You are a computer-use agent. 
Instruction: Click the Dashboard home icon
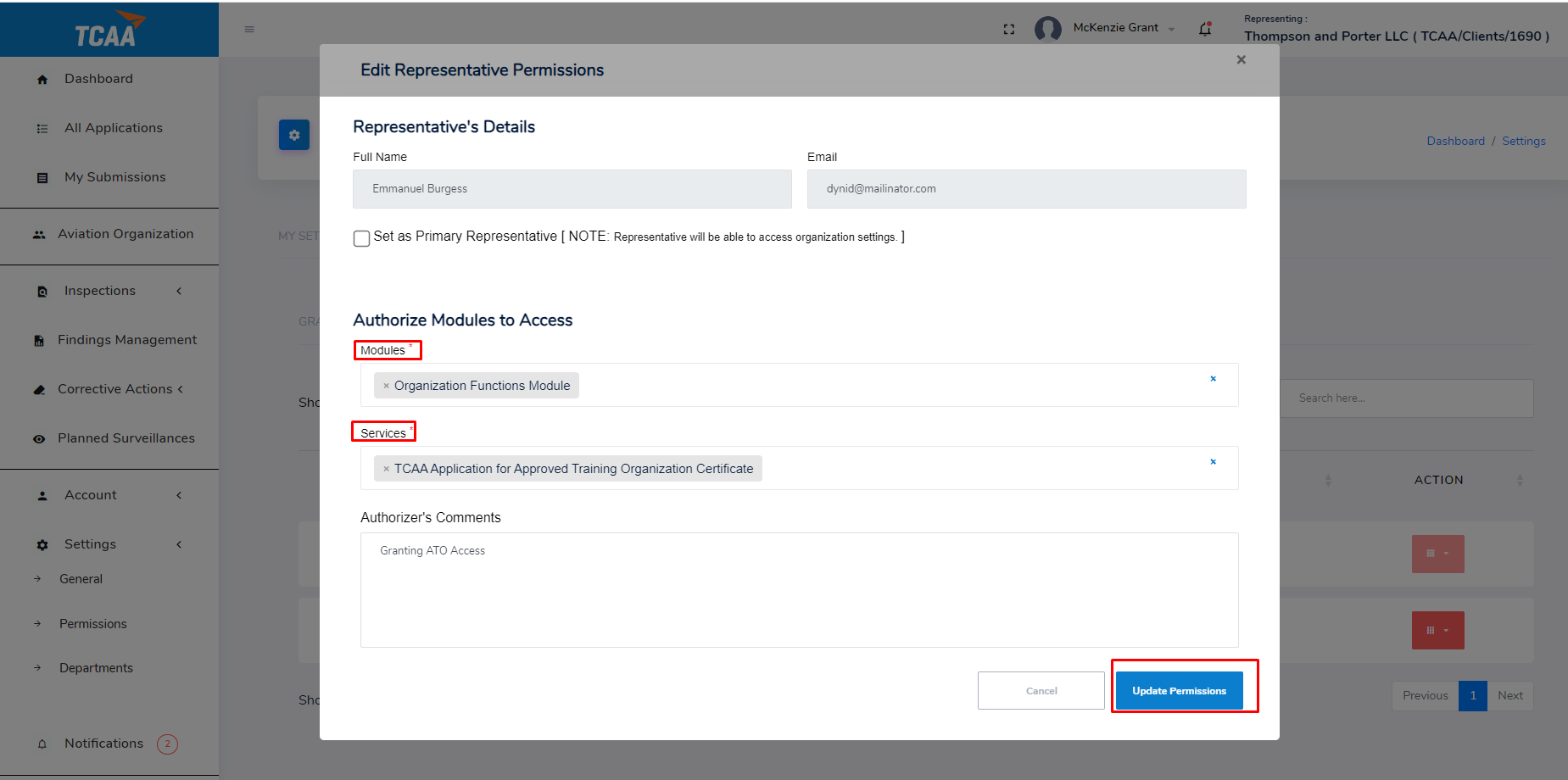pos(42,80)
